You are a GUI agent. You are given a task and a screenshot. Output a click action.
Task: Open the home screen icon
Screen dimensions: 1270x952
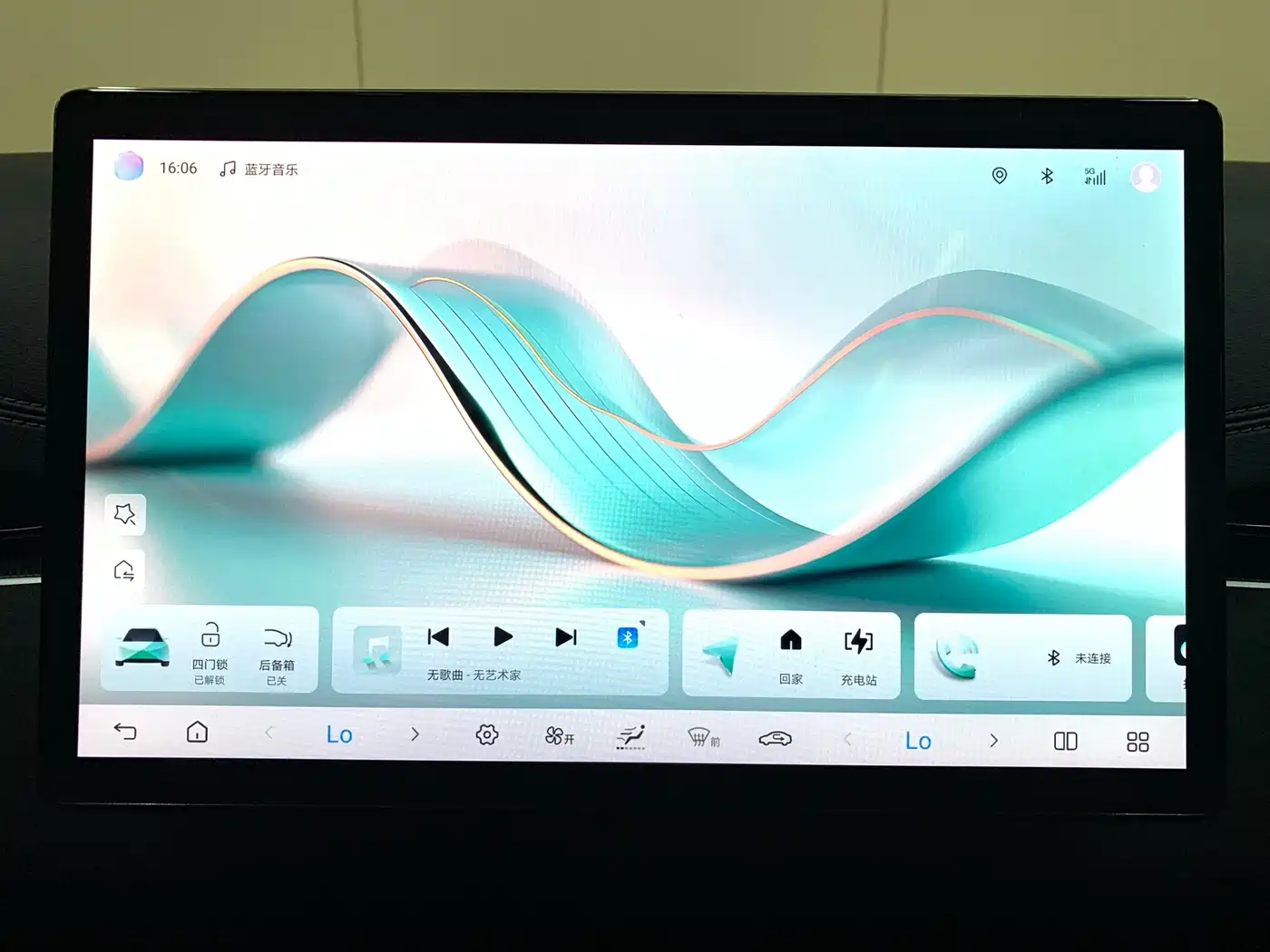tap(197, 732)
